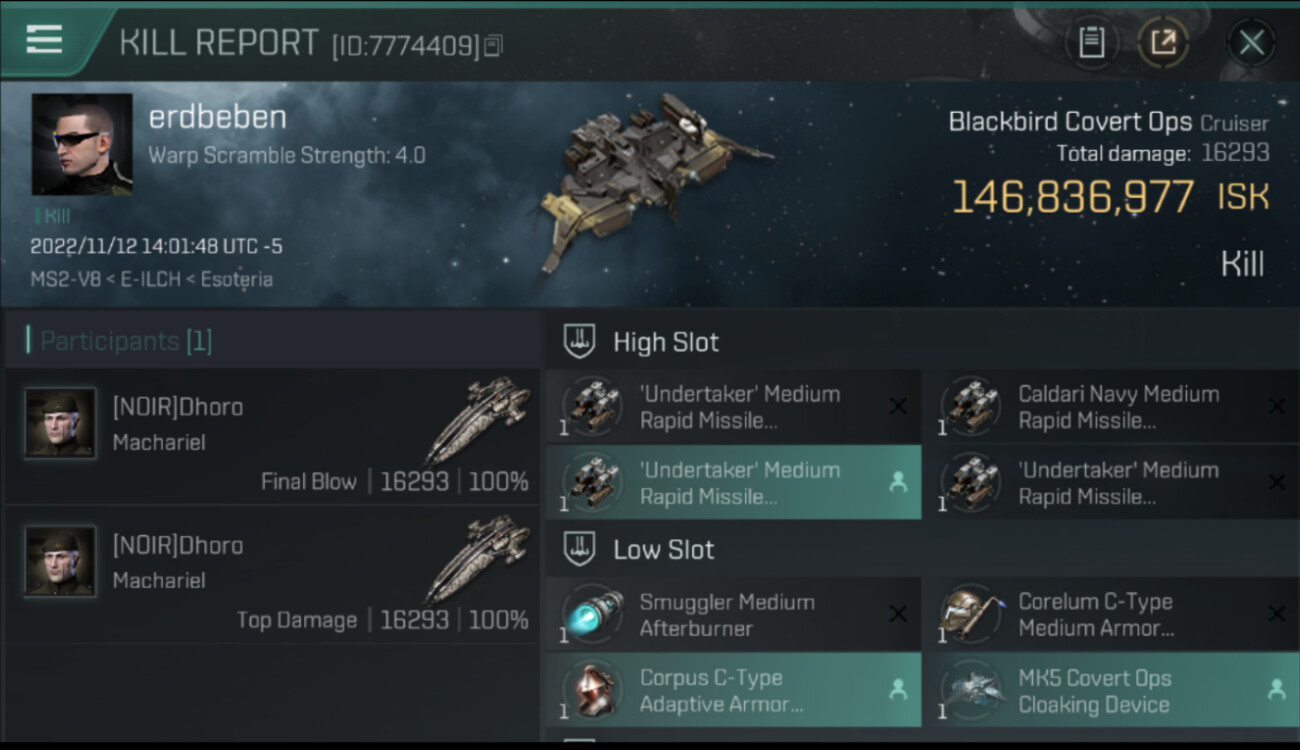1300x750 pixels.
Task: Open the Final Blow participant Dhoro entry
Action: click(x=272, y=436)
